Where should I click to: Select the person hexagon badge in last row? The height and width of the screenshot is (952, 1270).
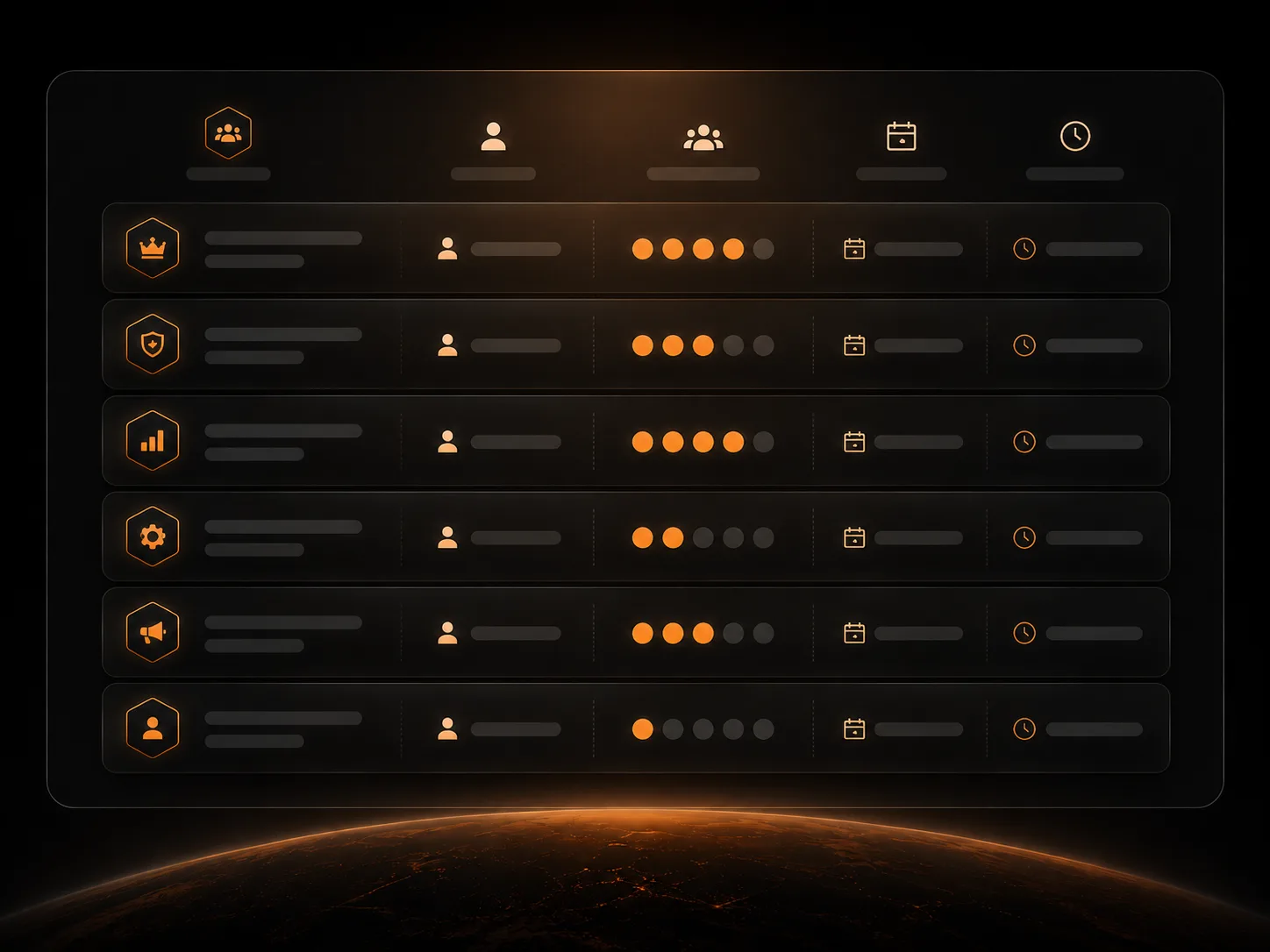tap(153, 728)
